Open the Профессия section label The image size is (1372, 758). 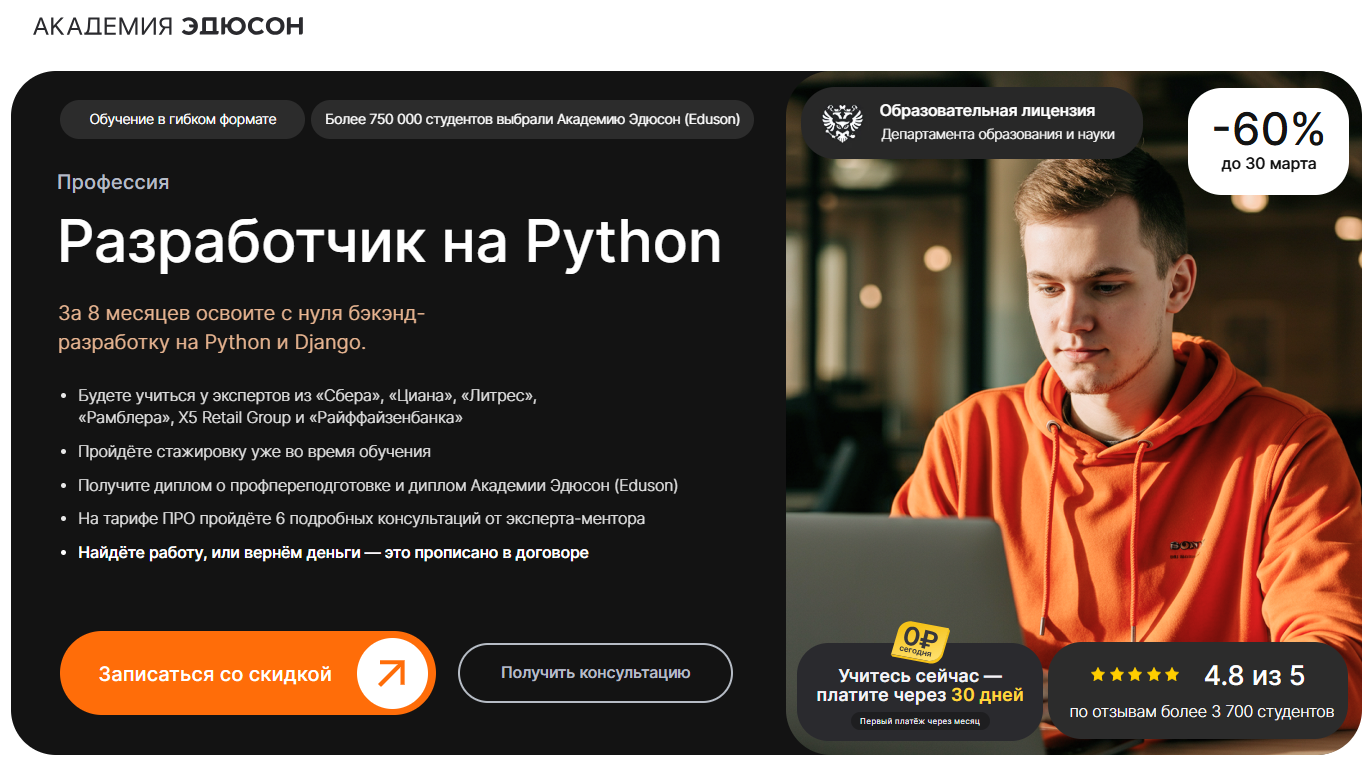(113, 182)
